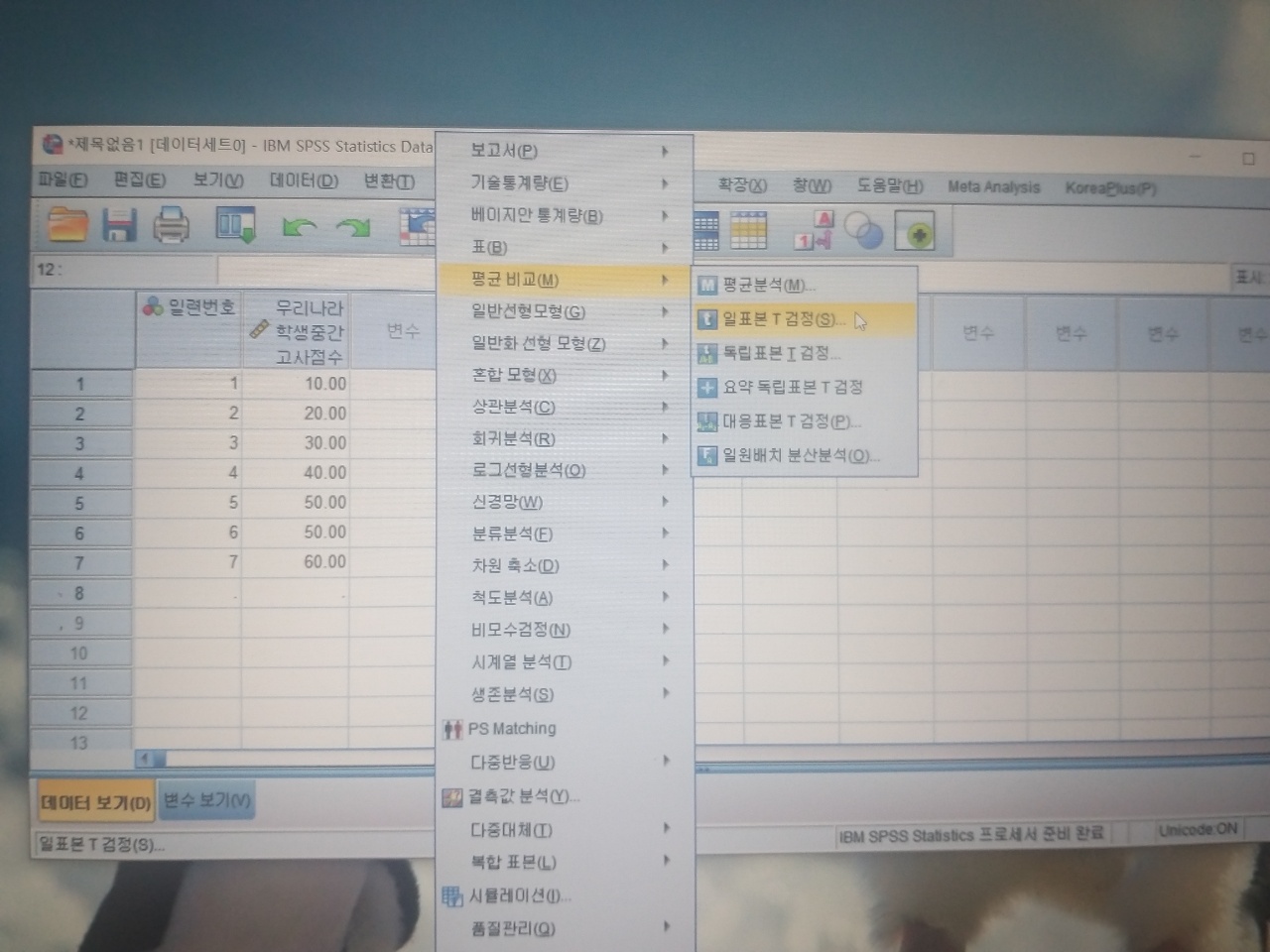Open the 도움말(H) menu
The image size is (1270, 952).
click(x=890, y=185)
